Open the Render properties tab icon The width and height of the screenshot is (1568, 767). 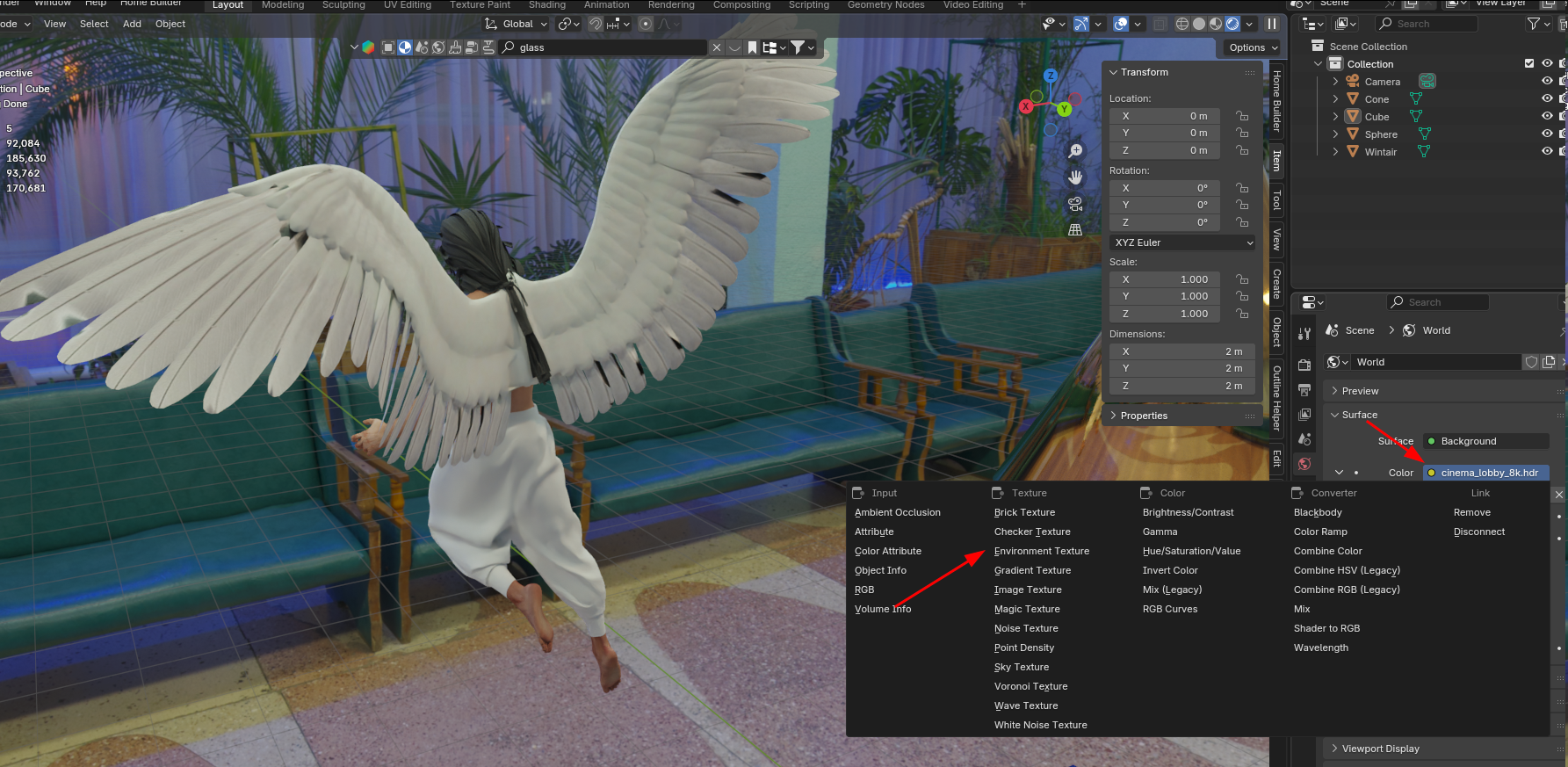(1304, 365)
